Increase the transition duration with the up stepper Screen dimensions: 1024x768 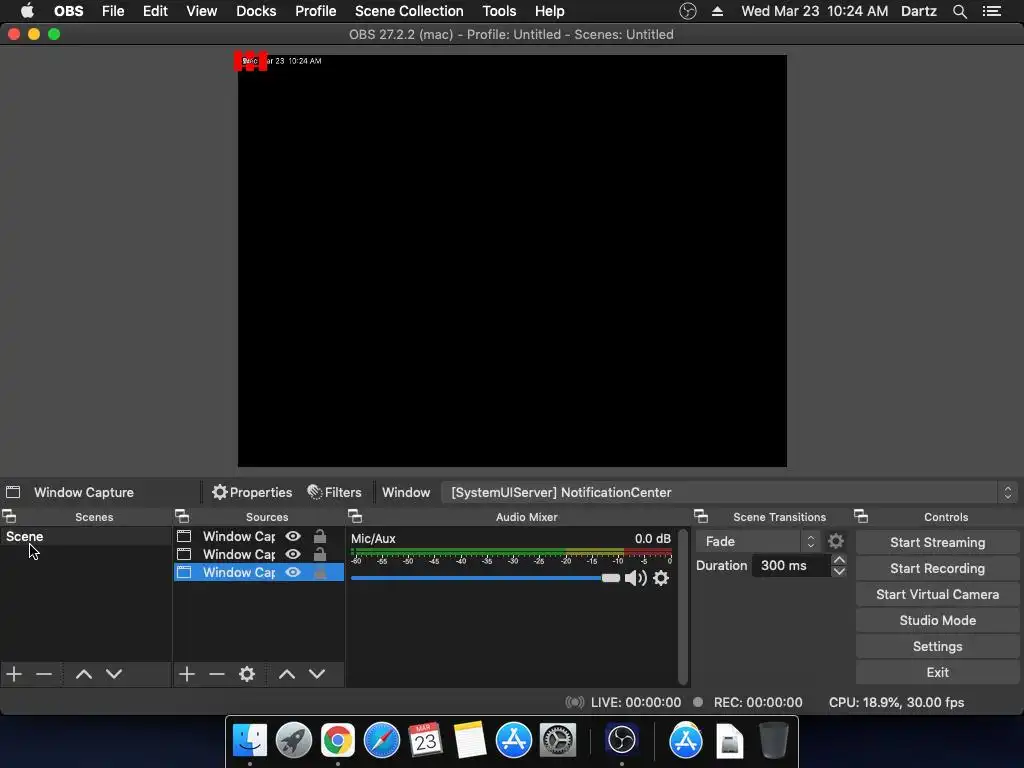click(x=839, y=560)
